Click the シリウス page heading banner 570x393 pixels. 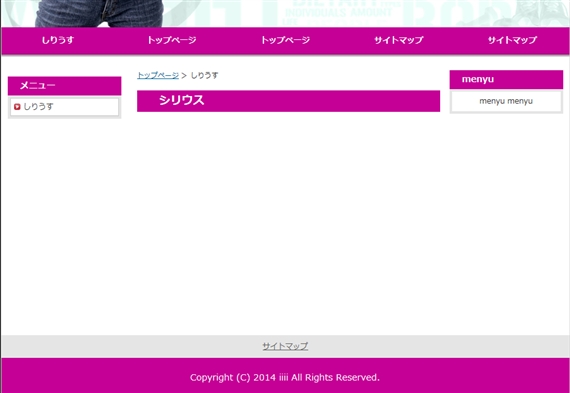[x=288, y=101]
